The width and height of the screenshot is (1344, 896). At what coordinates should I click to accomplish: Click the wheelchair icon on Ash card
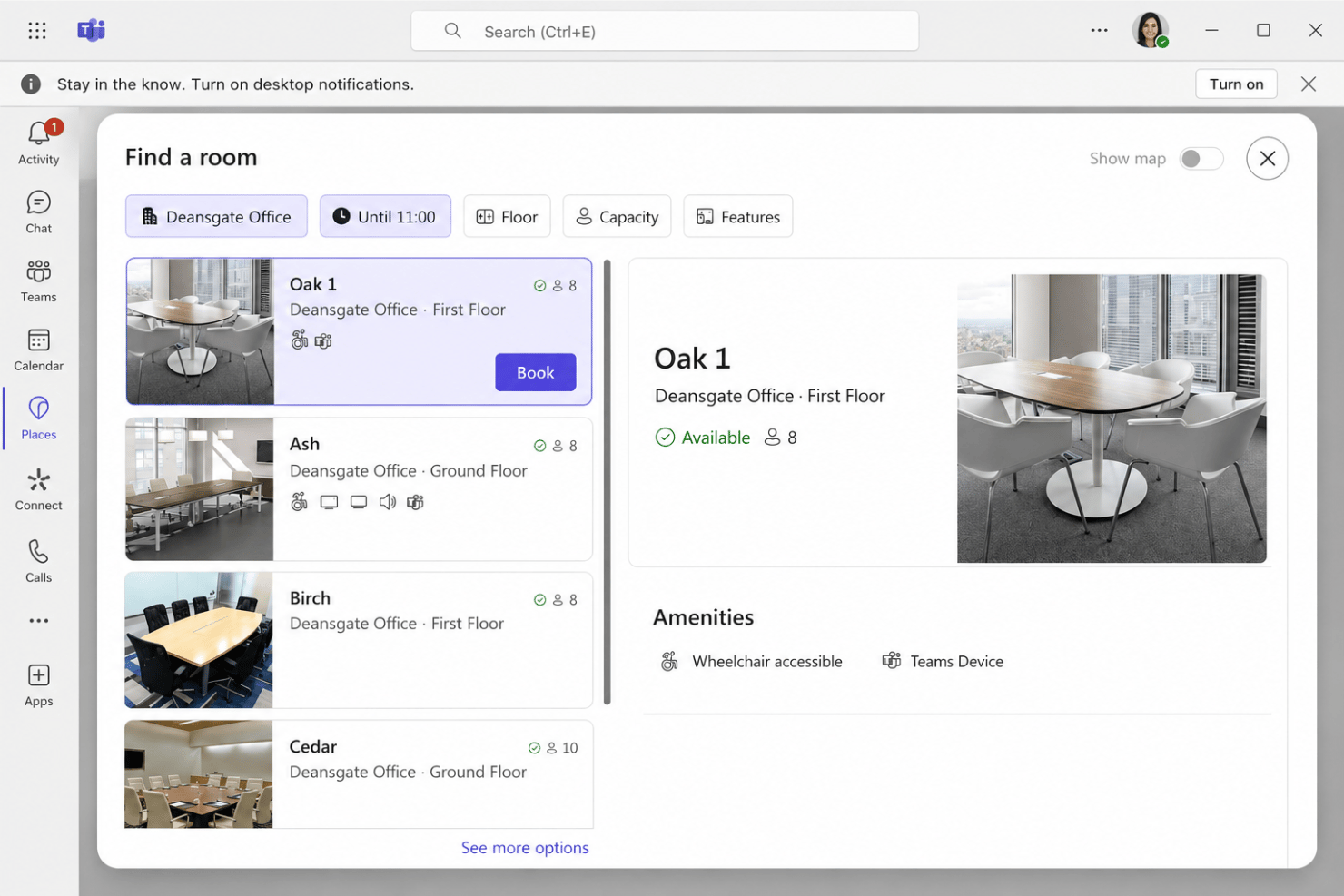coord(299,501)
